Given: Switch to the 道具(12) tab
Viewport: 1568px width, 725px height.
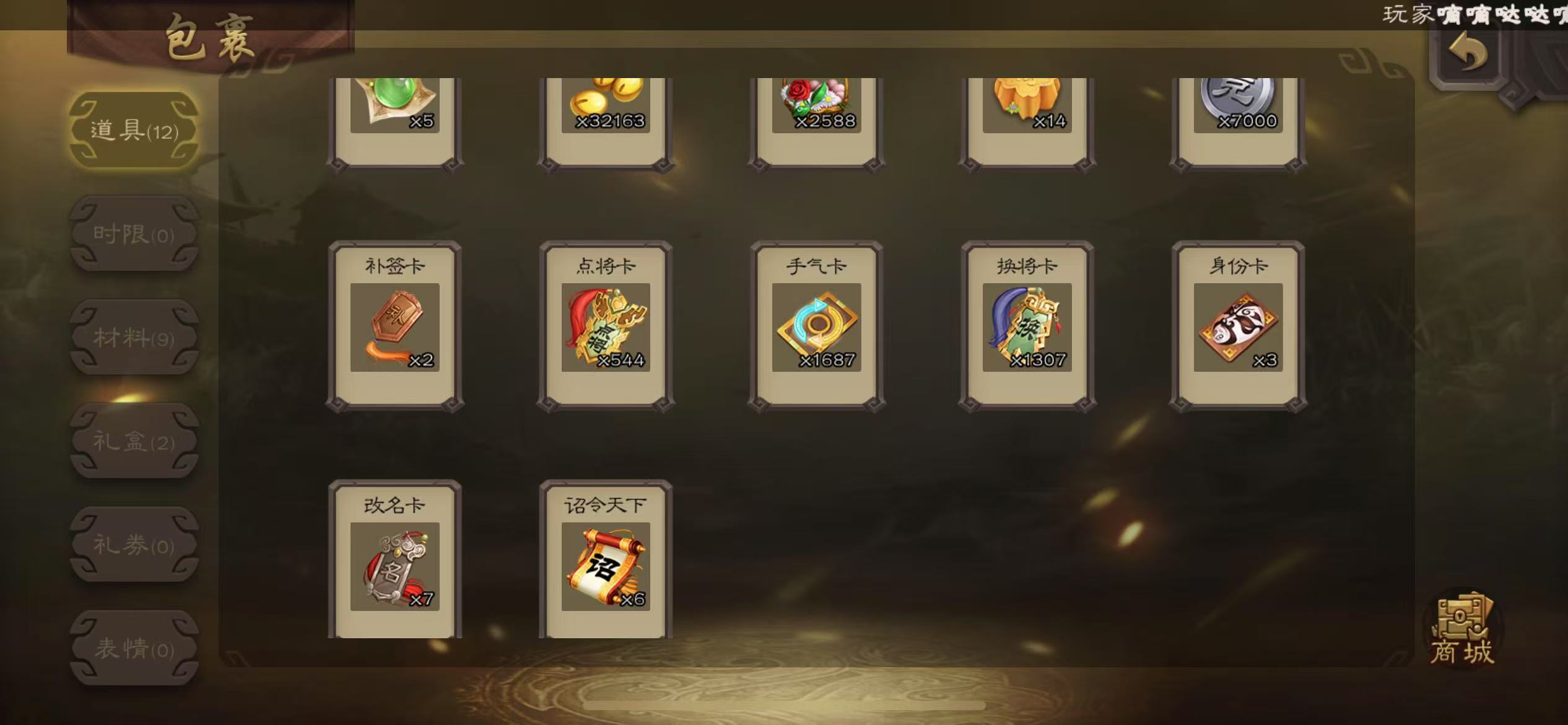Looking at the screenshot, I should click(x=134, y=130).
